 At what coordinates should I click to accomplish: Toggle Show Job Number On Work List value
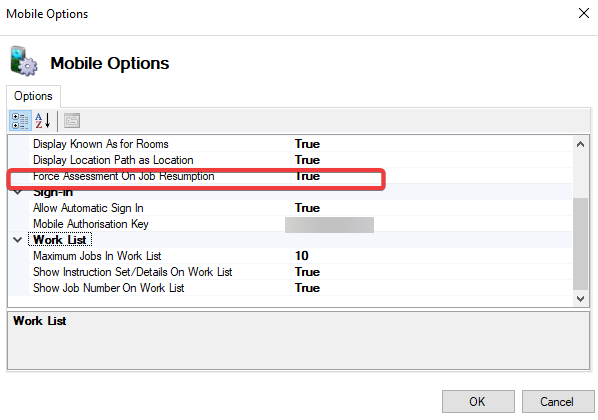tap(431, 288)
